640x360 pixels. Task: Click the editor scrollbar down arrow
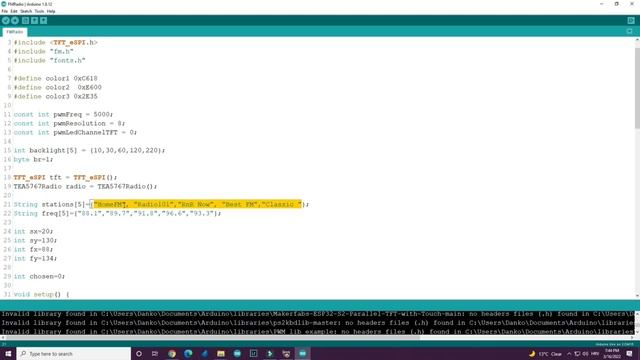[x=637, y=296]
